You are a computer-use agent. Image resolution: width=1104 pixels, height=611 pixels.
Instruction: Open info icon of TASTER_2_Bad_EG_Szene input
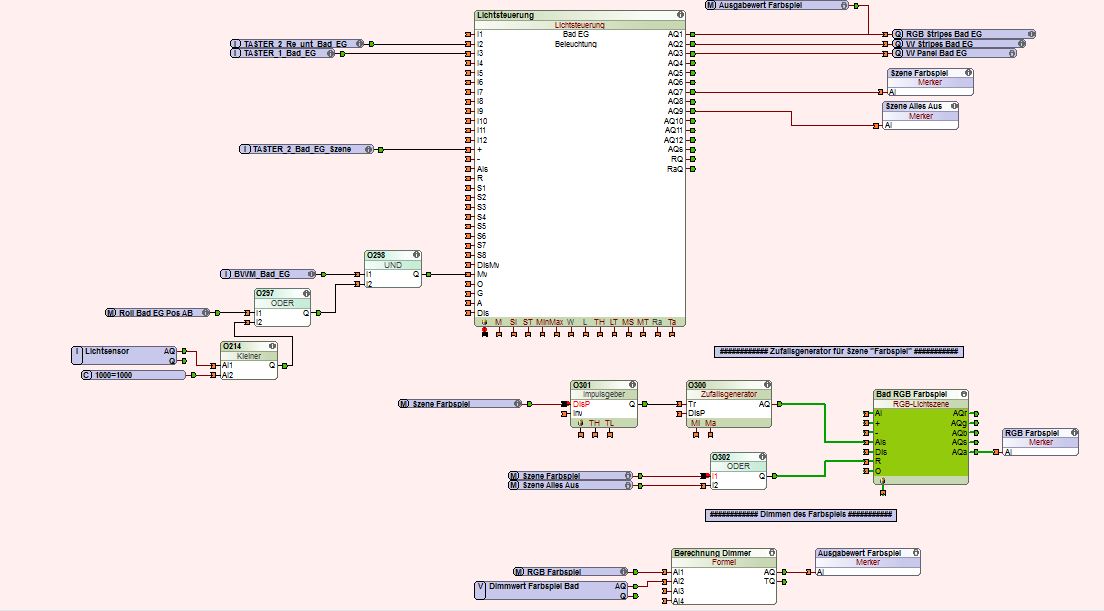click(368, 149)
